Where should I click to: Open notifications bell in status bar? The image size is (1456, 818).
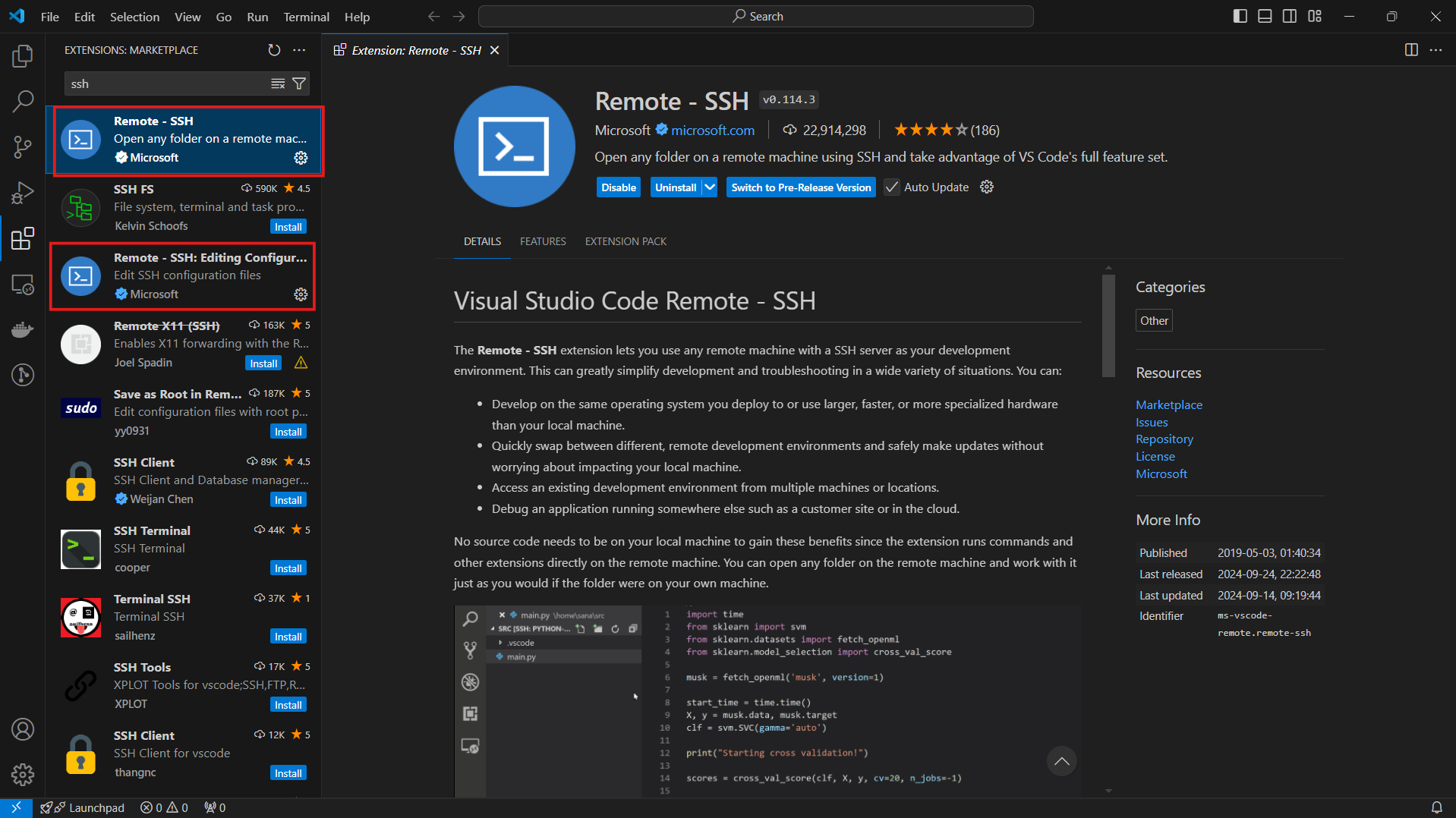(x=1436, y=807)
